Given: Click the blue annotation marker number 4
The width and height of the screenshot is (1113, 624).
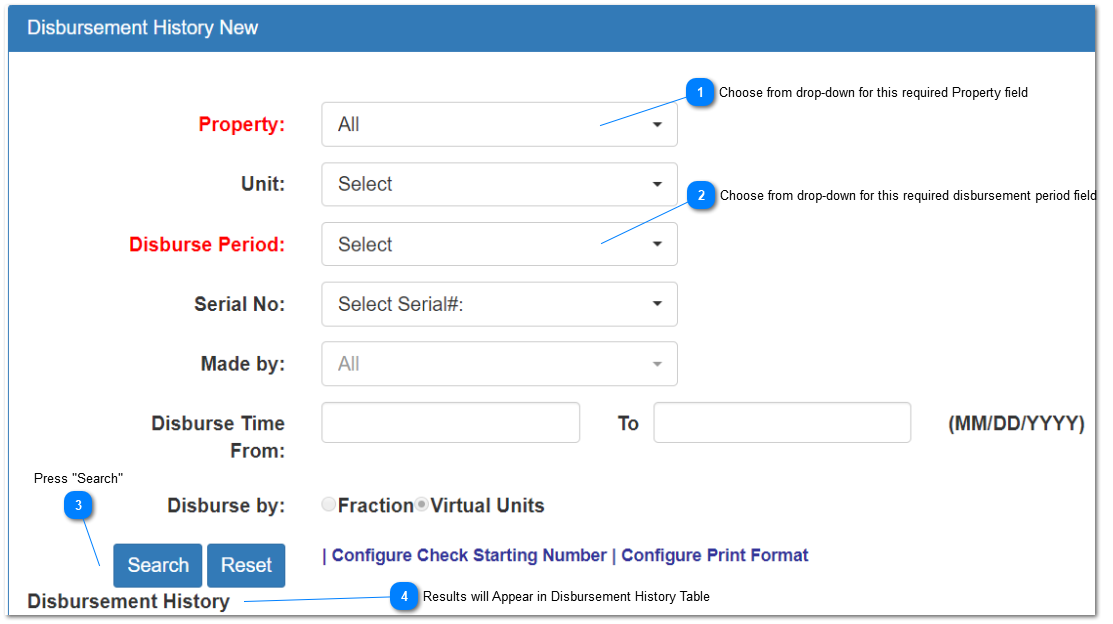Looking at the screenshot, I should (x=404, y=596).
